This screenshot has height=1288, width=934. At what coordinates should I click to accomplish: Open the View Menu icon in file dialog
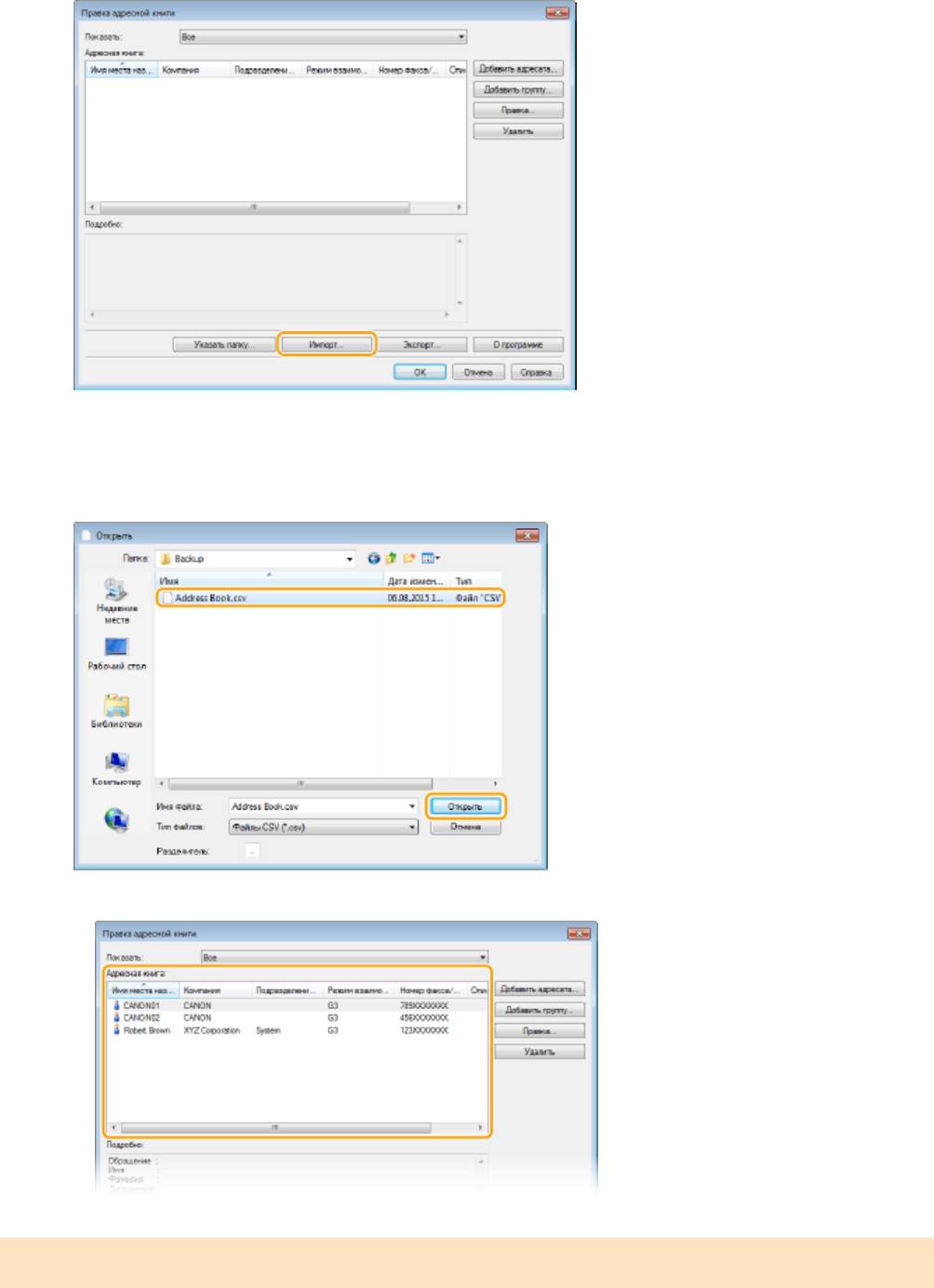431,559
